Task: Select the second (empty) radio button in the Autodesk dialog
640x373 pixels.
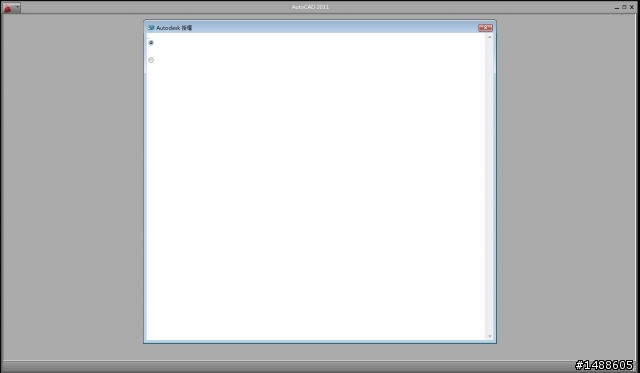Action: [151, 60]
